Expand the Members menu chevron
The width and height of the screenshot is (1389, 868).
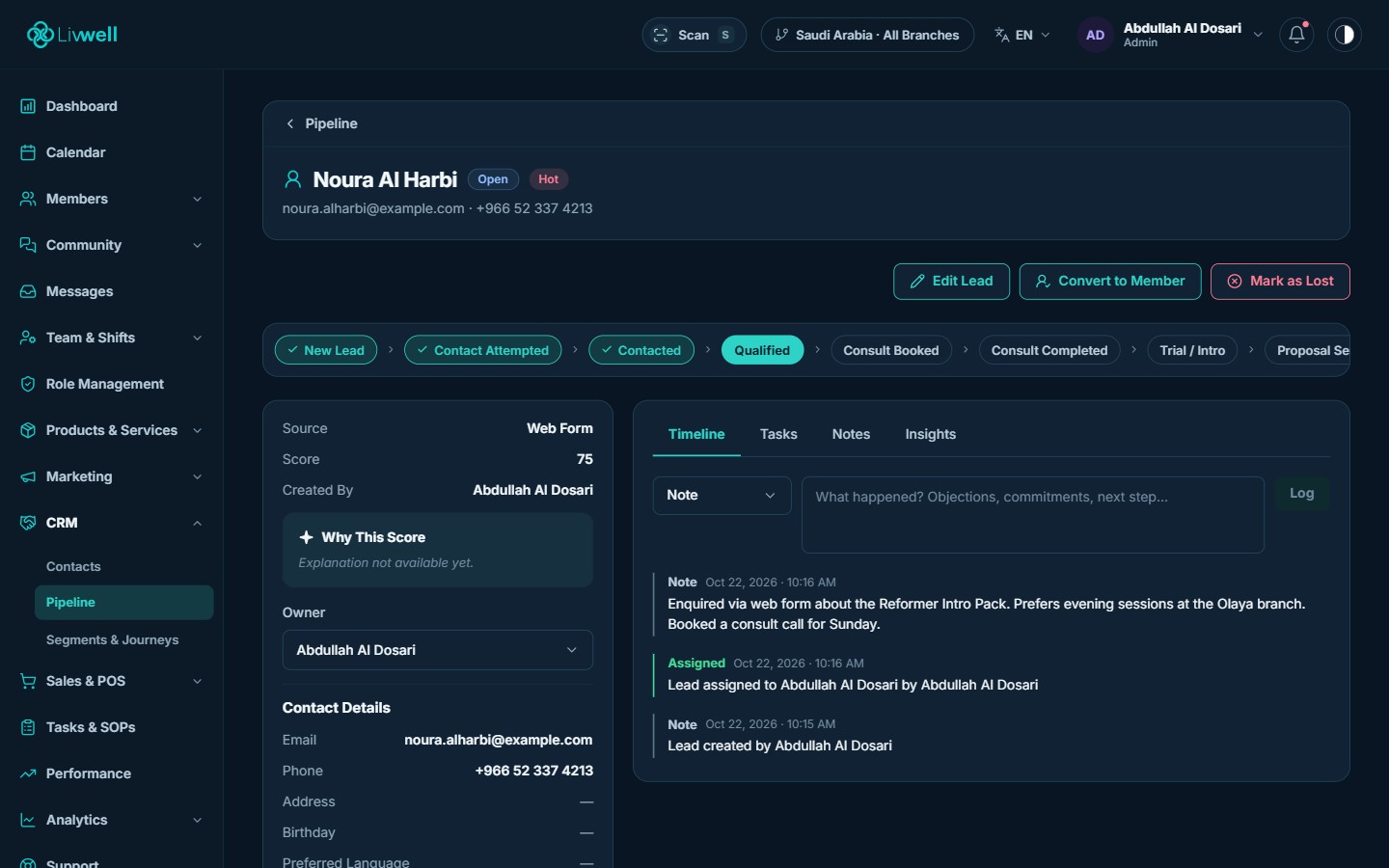(198, 199)
